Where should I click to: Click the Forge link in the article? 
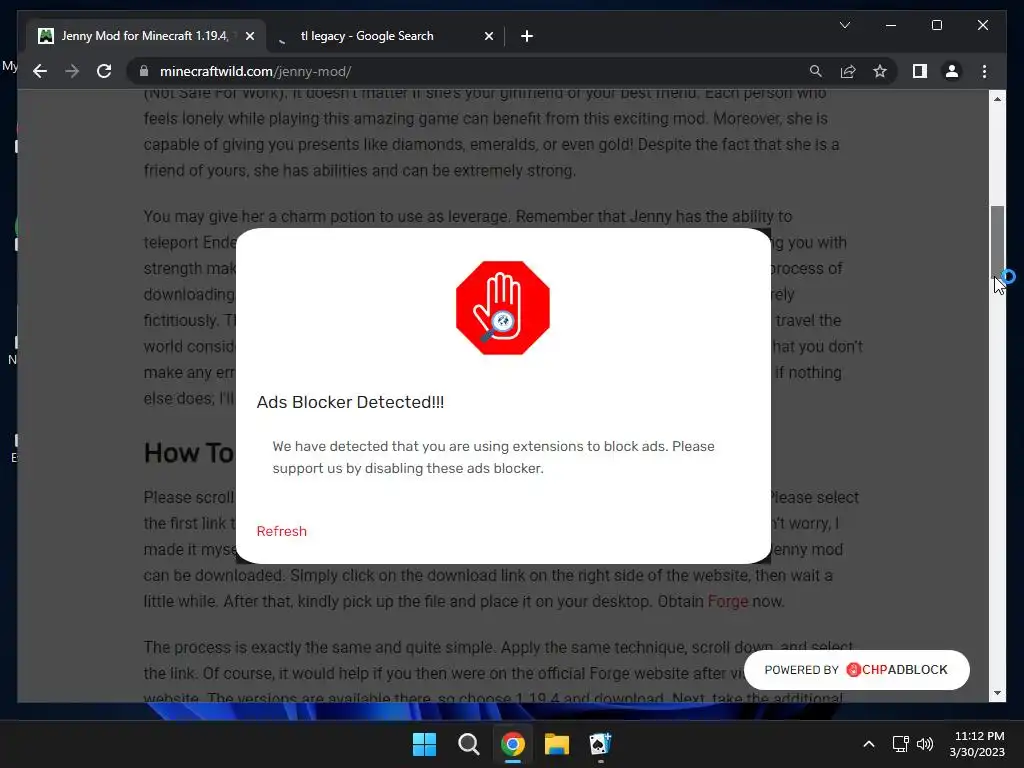pos(728,601)
